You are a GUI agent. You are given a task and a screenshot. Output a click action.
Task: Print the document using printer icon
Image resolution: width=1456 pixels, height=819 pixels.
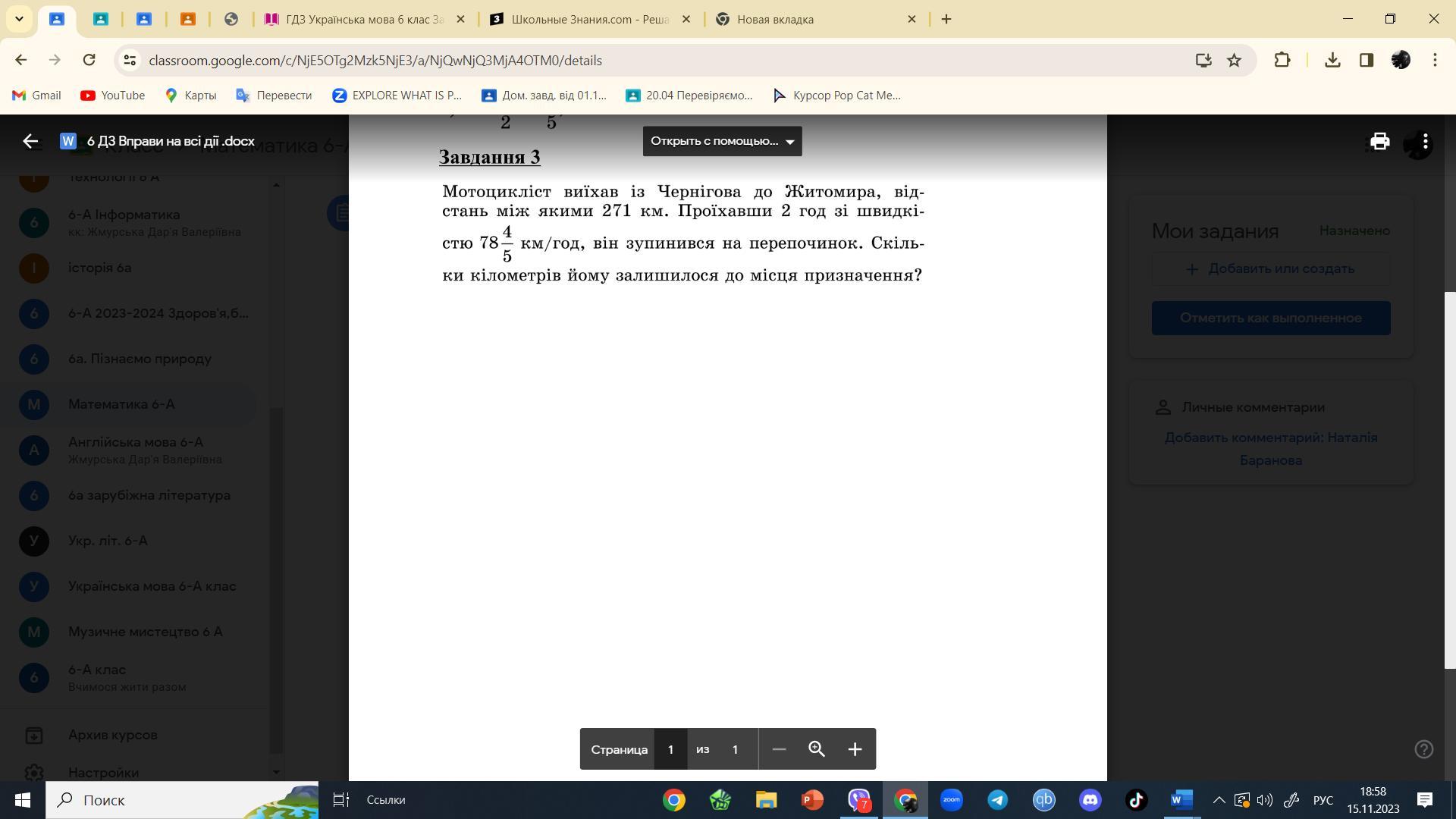pyautogui.click(x=1379, y=141)
